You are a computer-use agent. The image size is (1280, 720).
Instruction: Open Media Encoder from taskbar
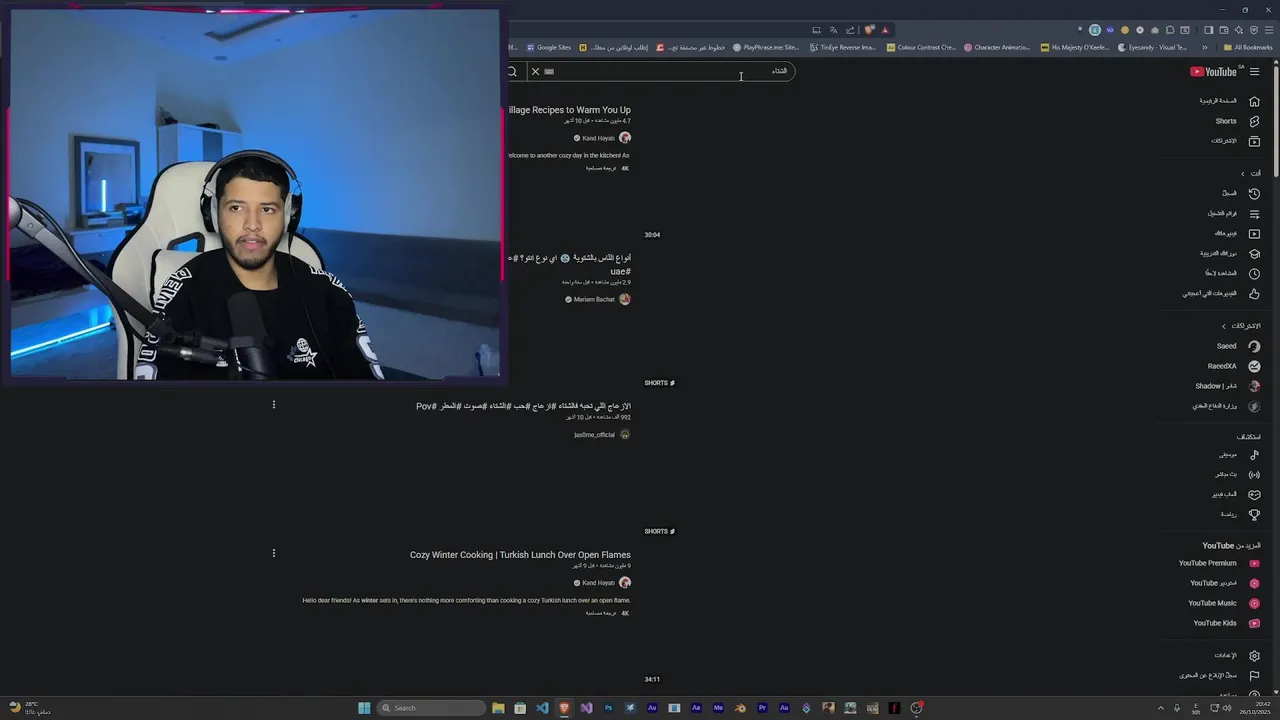click(718, 708)
